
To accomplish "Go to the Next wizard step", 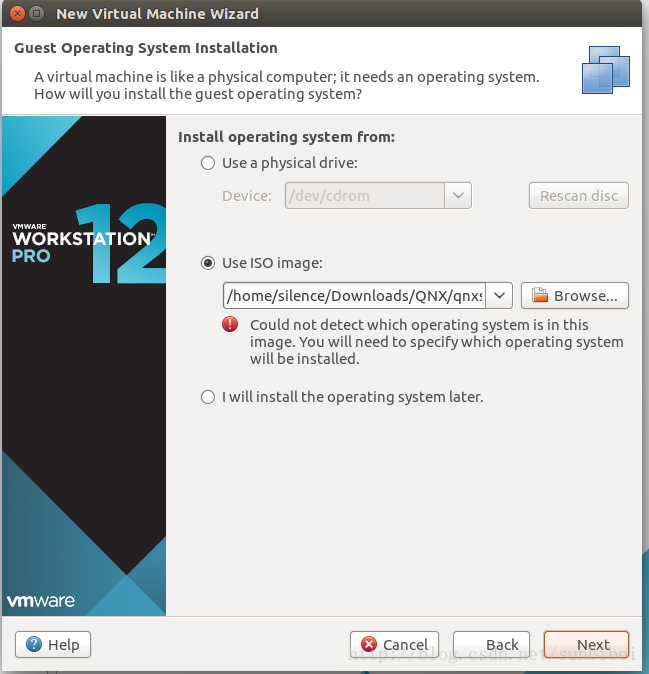I will click(x=586, y=644).
